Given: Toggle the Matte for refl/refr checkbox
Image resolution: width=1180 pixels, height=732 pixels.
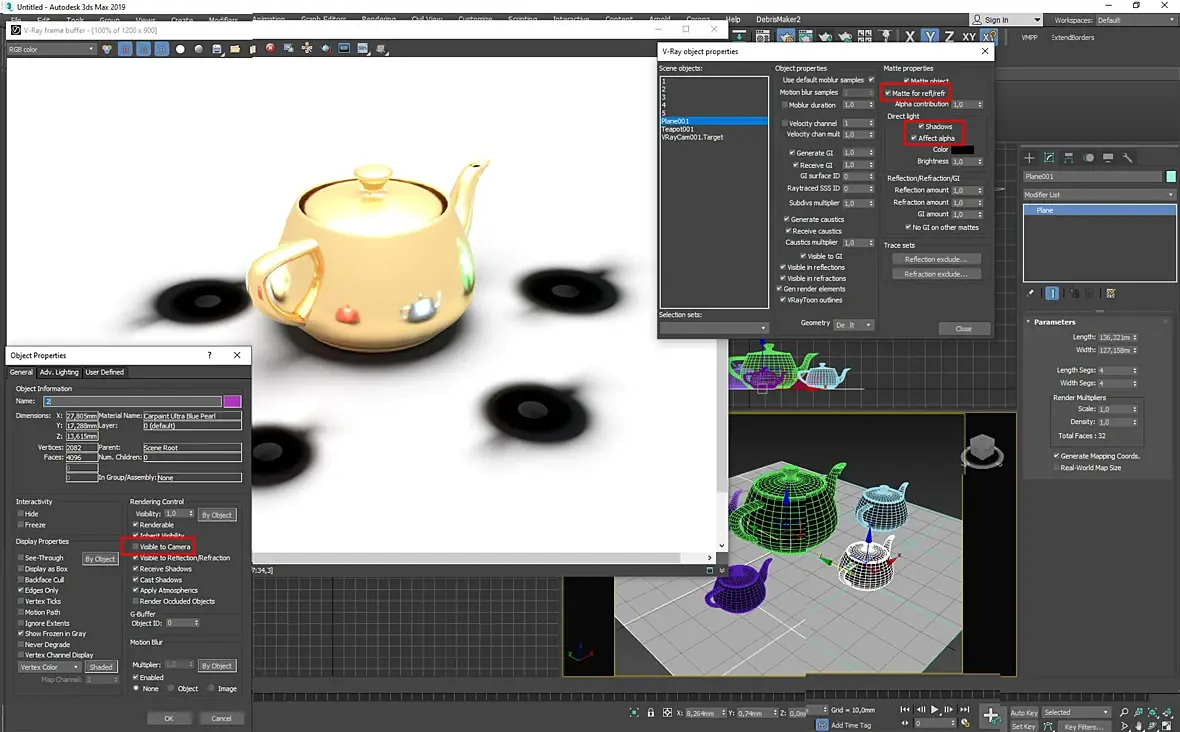Looking at the screenshot, I should [x=887, y=93].
